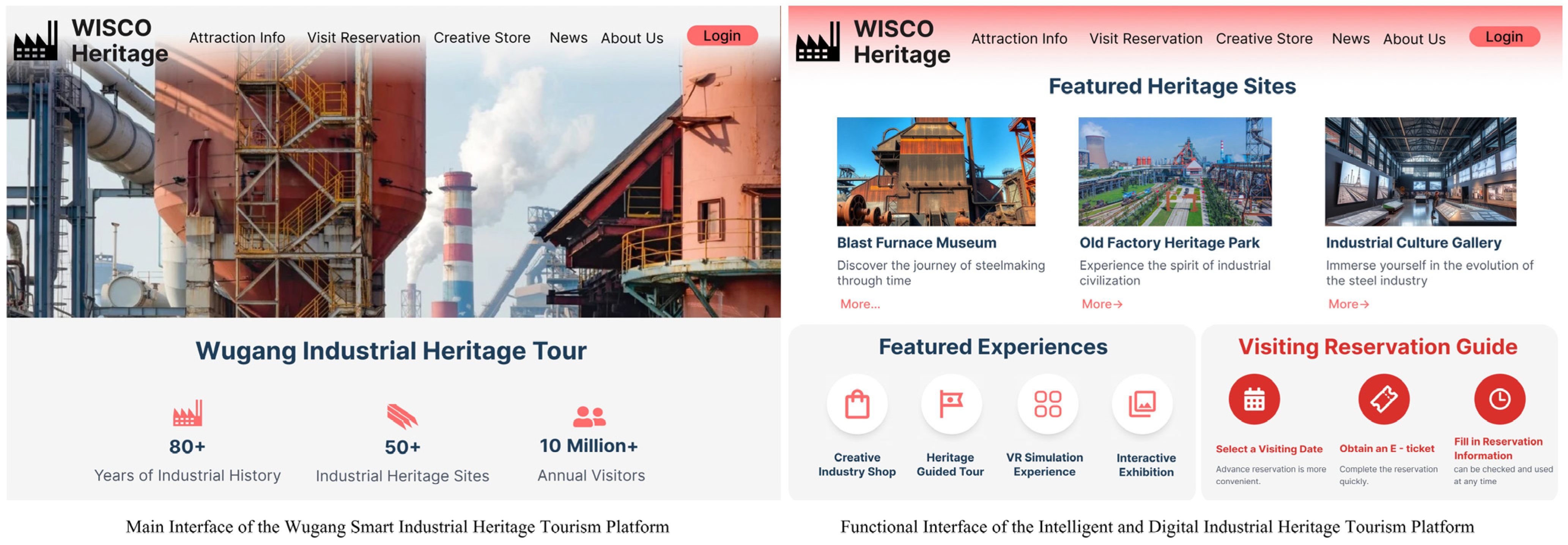Open Visit Reservation in the right navigation bar
This screenshot has height=545, width=1568.
click(x=1145, y=39)
